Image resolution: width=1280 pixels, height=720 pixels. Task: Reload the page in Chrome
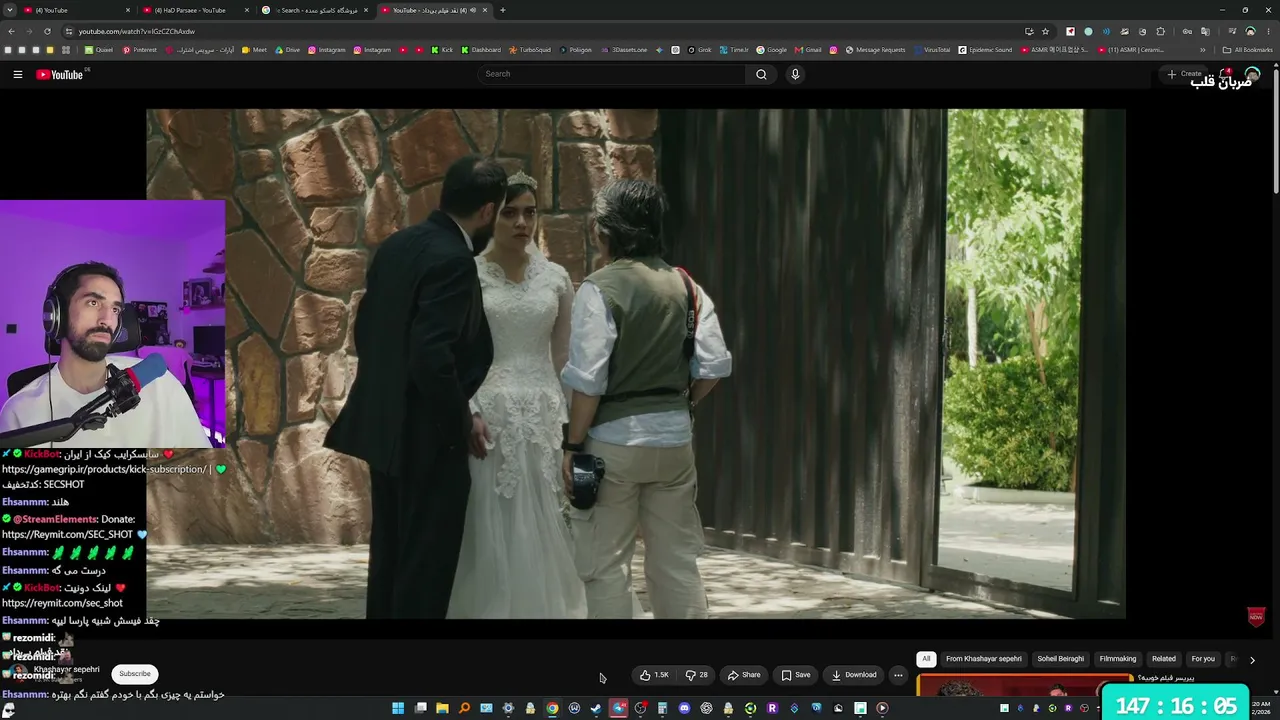tap(47, 31)
